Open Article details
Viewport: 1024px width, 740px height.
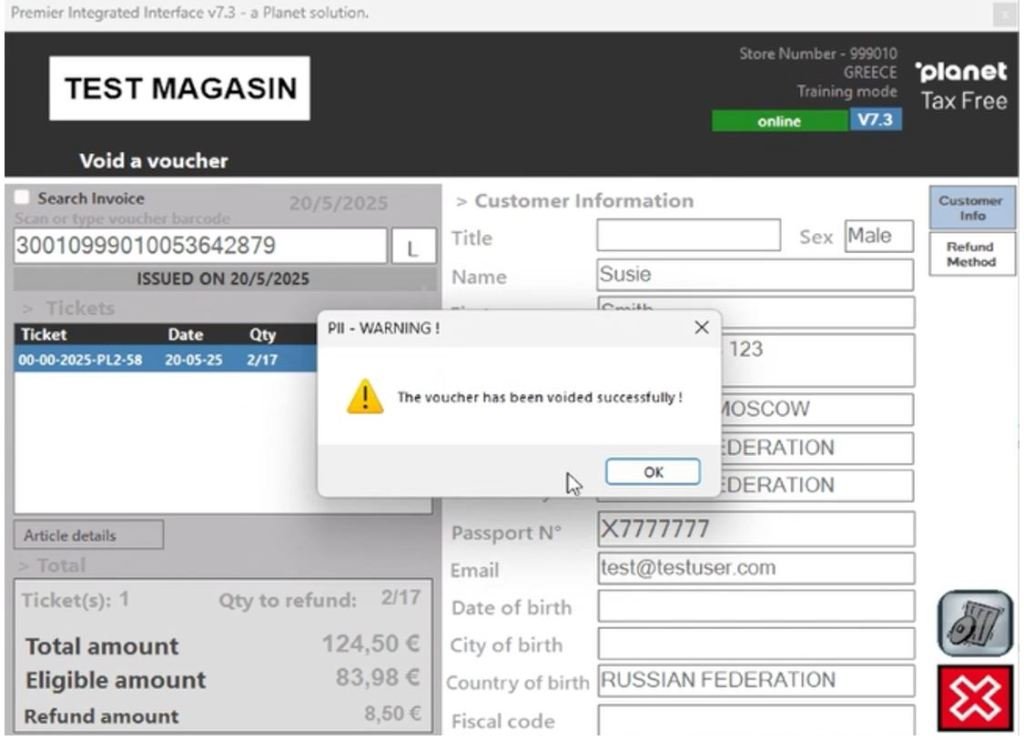88,535
